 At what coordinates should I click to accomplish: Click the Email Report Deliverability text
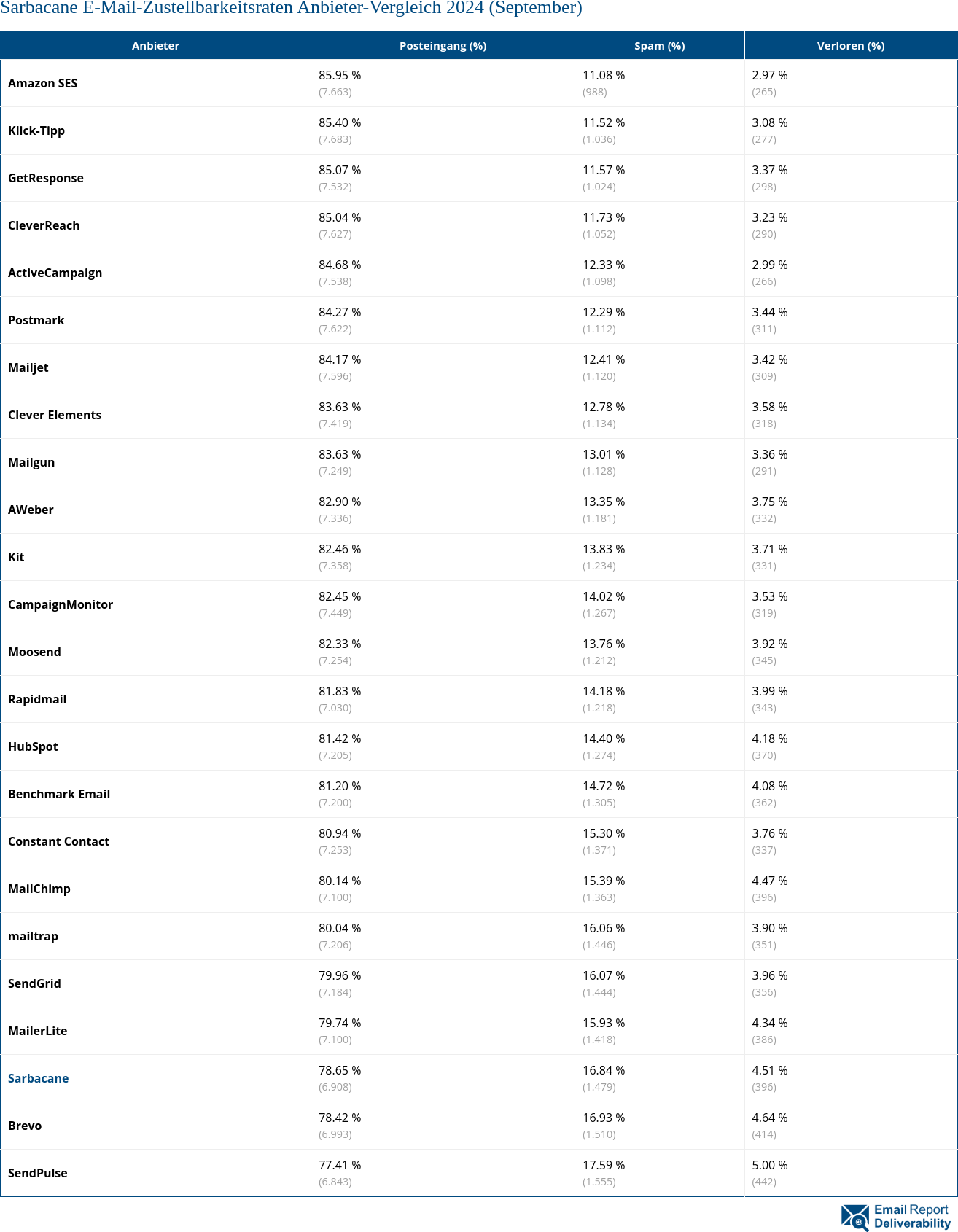point(911,1217)
